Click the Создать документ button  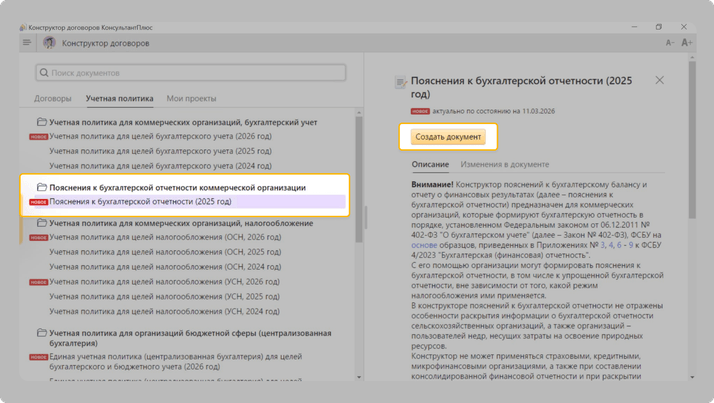click(448, 137)
